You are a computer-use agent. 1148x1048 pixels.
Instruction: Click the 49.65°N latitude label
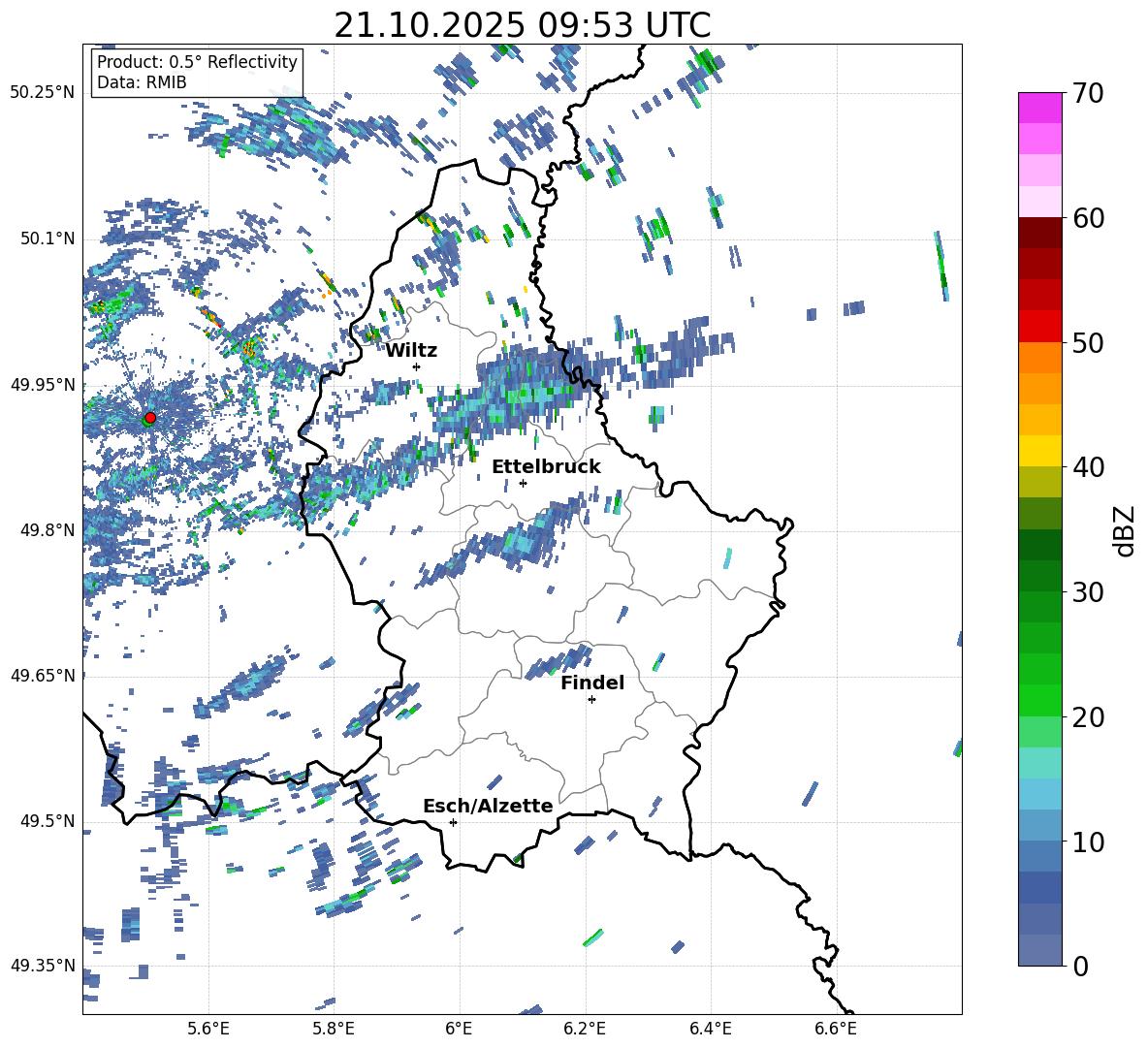point(43,675)
